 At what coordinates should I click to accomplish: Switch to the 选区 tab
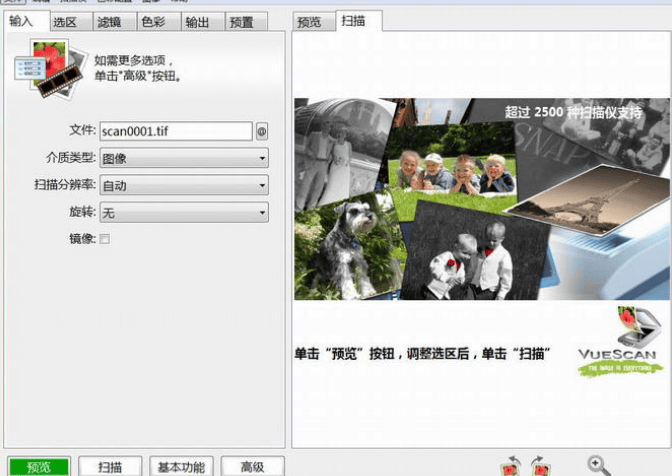tap(67, 21)
